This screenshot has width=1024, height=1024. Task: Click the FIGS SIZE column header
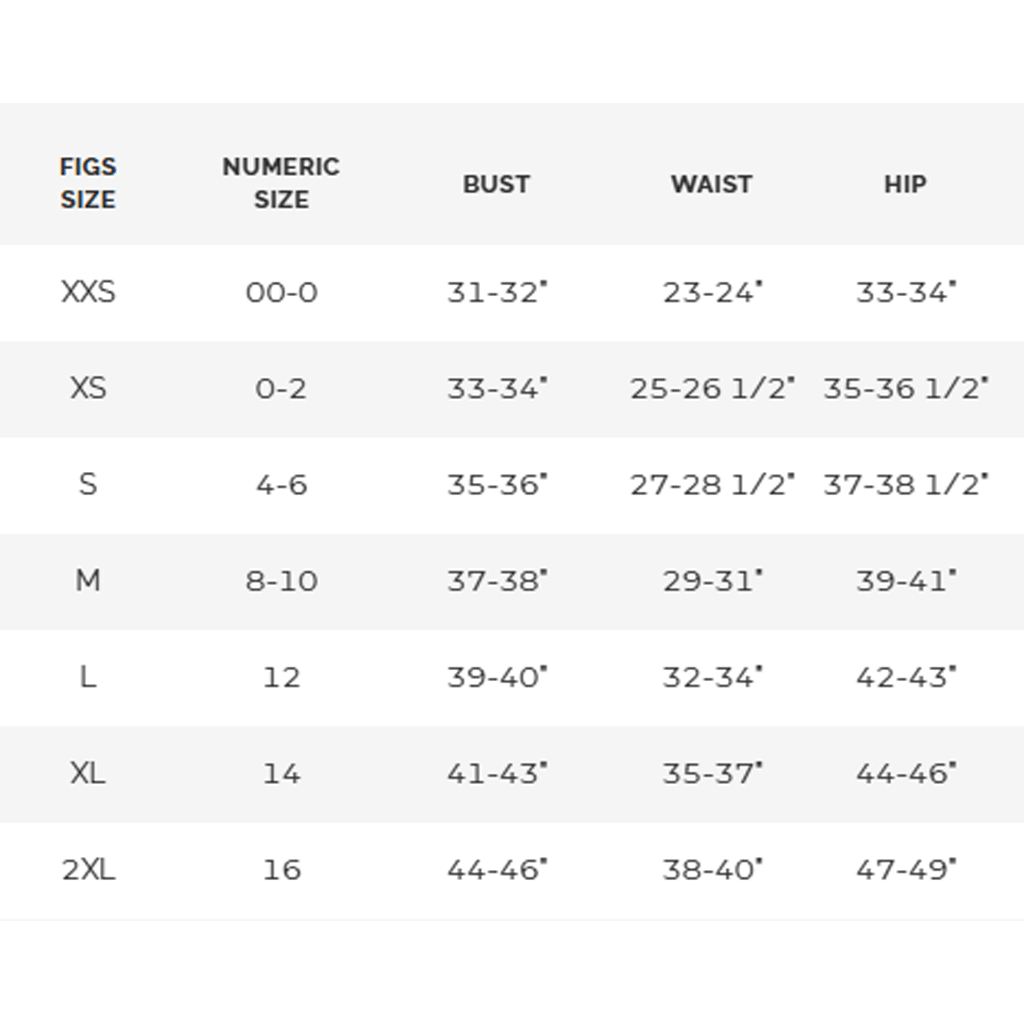coord(88,183)
